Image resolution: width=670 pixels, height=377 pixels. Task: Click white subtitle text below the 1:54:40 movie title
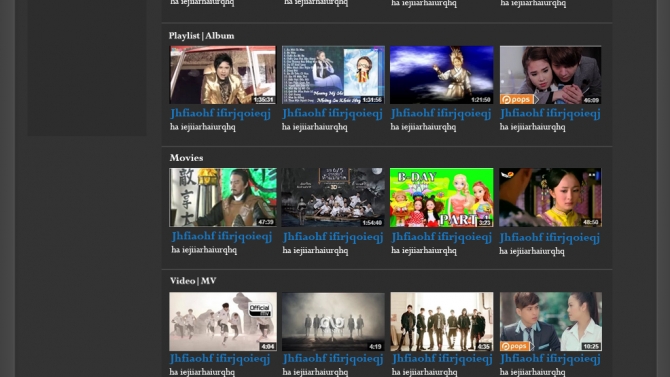(315, 250)
